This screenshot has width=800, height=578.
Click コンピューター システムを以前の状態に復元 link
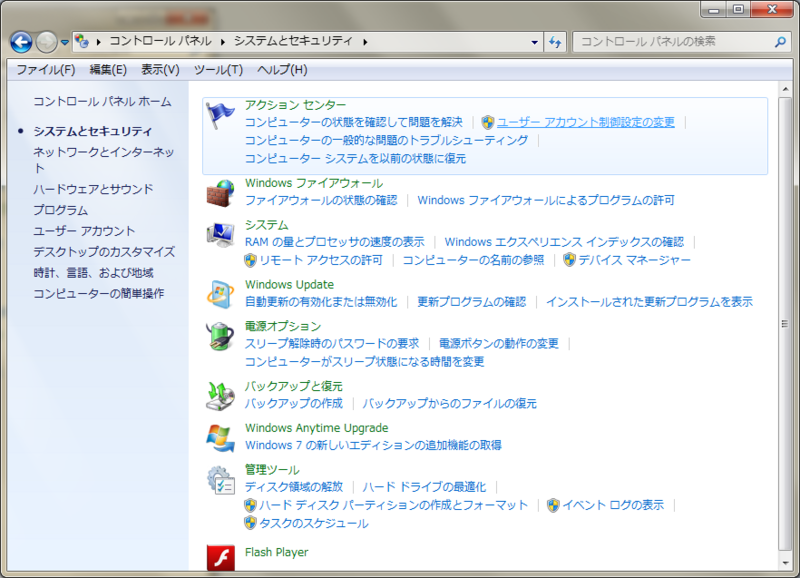[x=355, y=159]
